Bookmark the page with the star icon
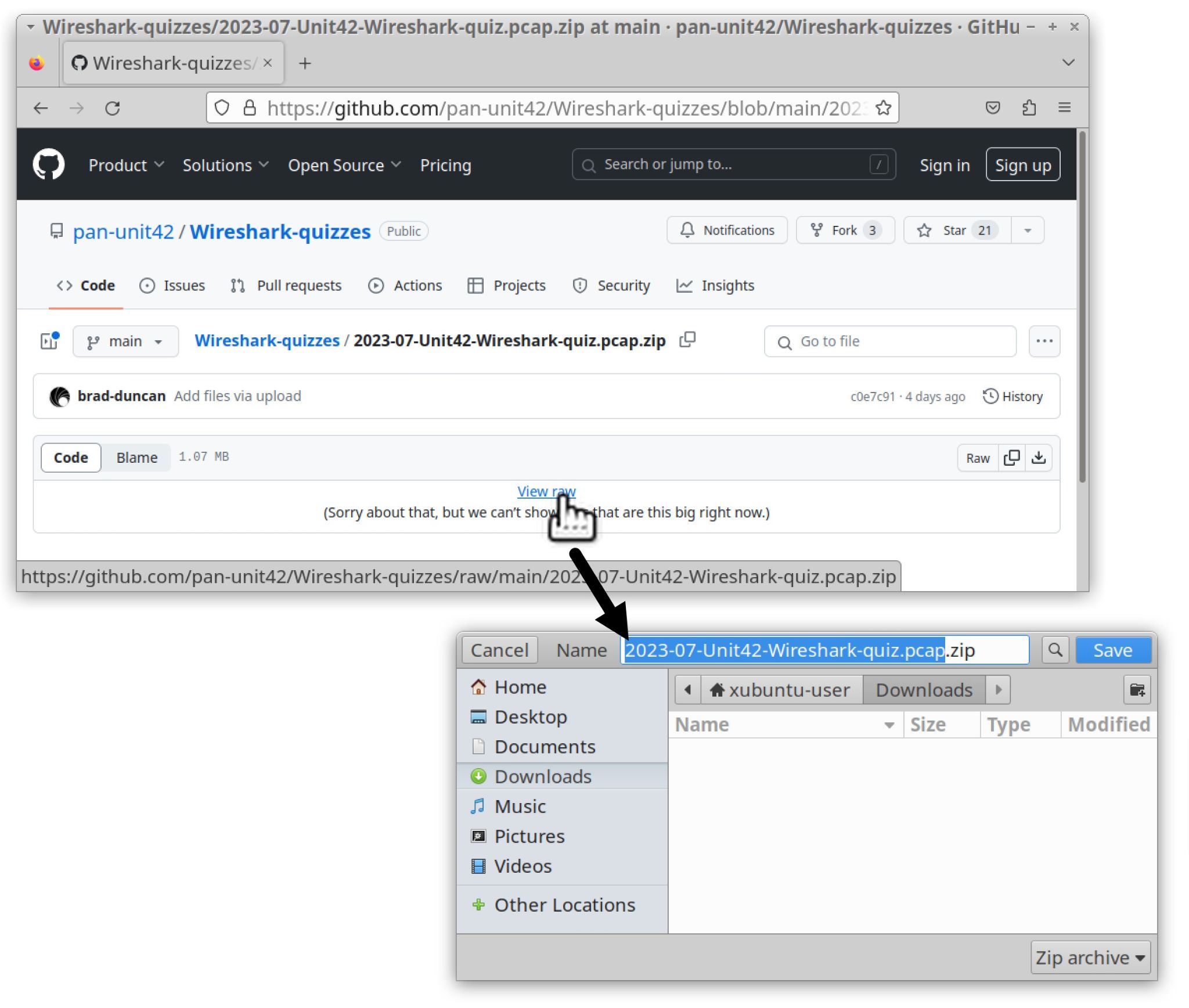The width and height of the screenshot is (1189, 1008). (883, 108)
